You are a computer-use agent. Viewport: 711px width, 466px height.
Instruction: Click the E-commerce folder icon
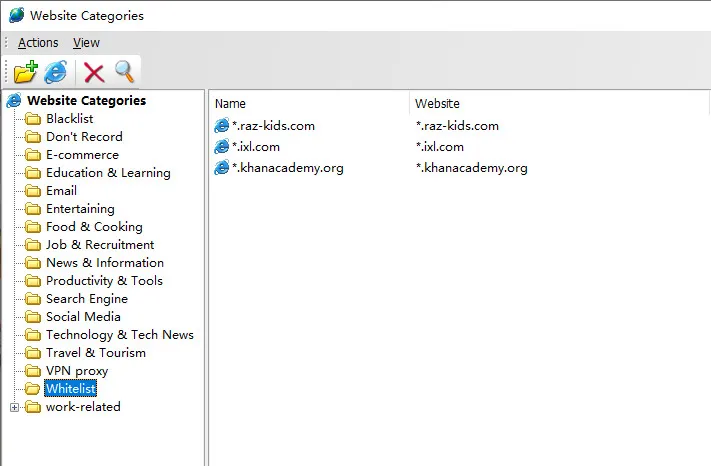tap(33, 155)
